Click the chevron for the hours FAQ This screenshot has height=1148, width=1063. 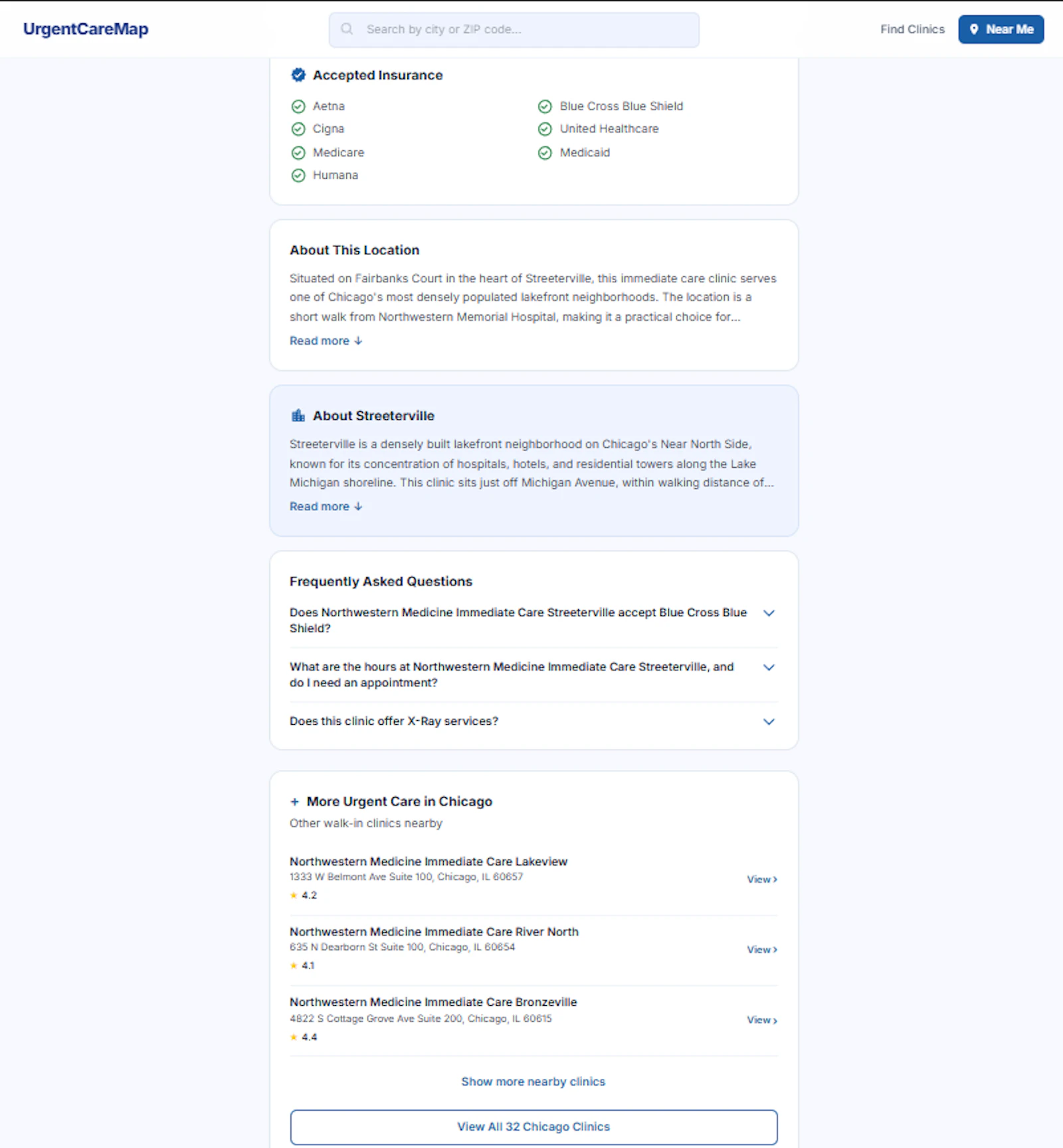[x=769, y=668]
